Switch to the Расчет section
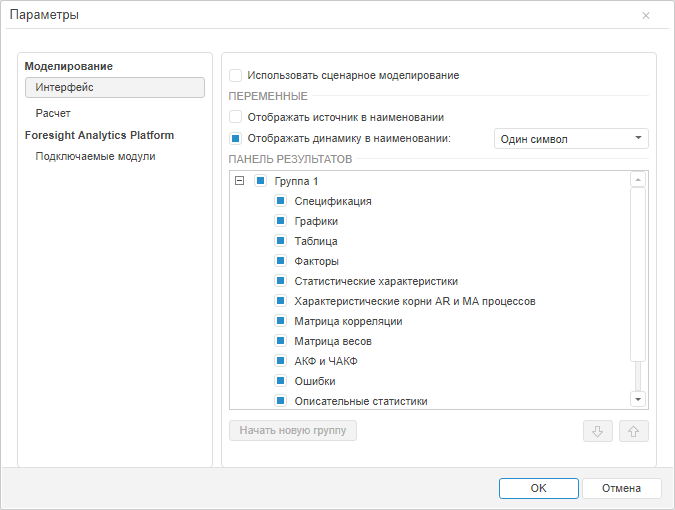The width and height of the screenshot is (675, 510). point(53,113)
